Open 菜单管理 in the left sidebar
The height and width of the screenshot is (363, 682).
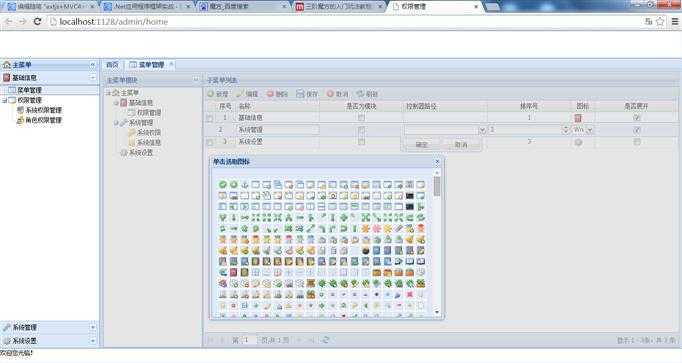[x=29, y=90]
